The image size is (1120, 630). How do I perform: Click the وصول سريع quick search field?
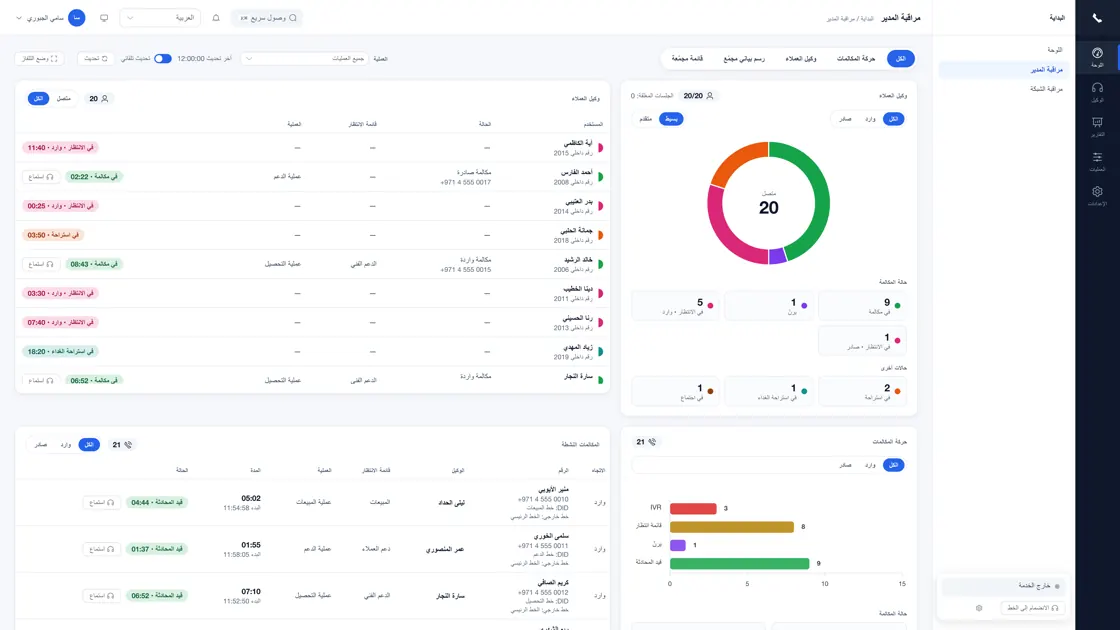267,18
